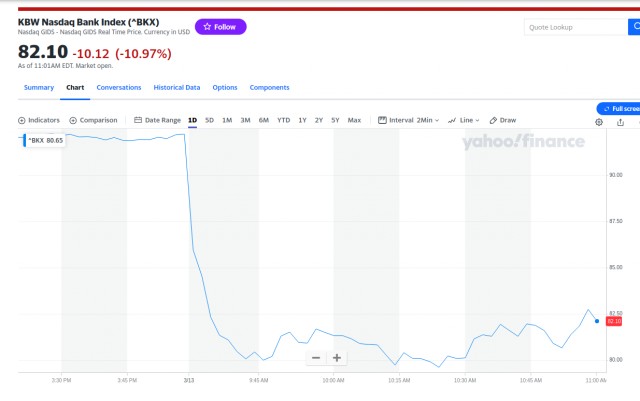Select the 1D time range

192,120
